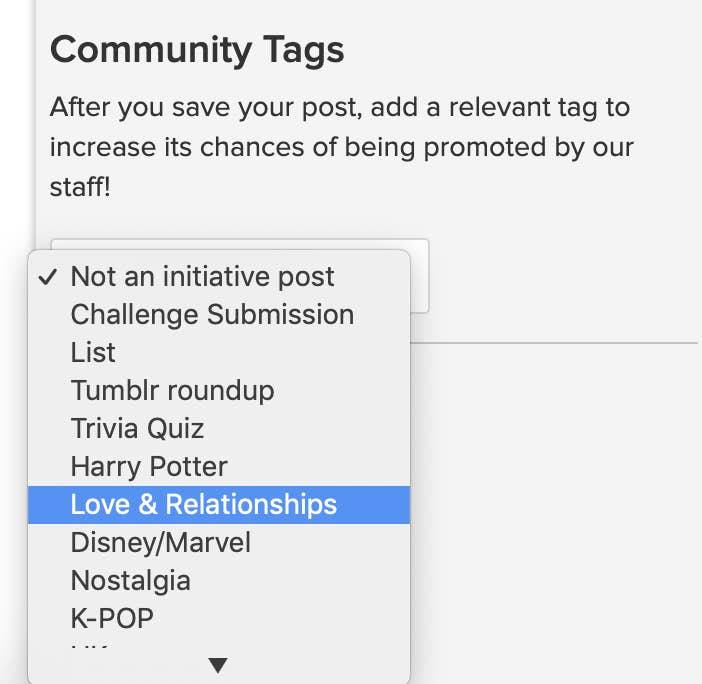Click the cut-off option below K-POP

[x=92, y=648]
